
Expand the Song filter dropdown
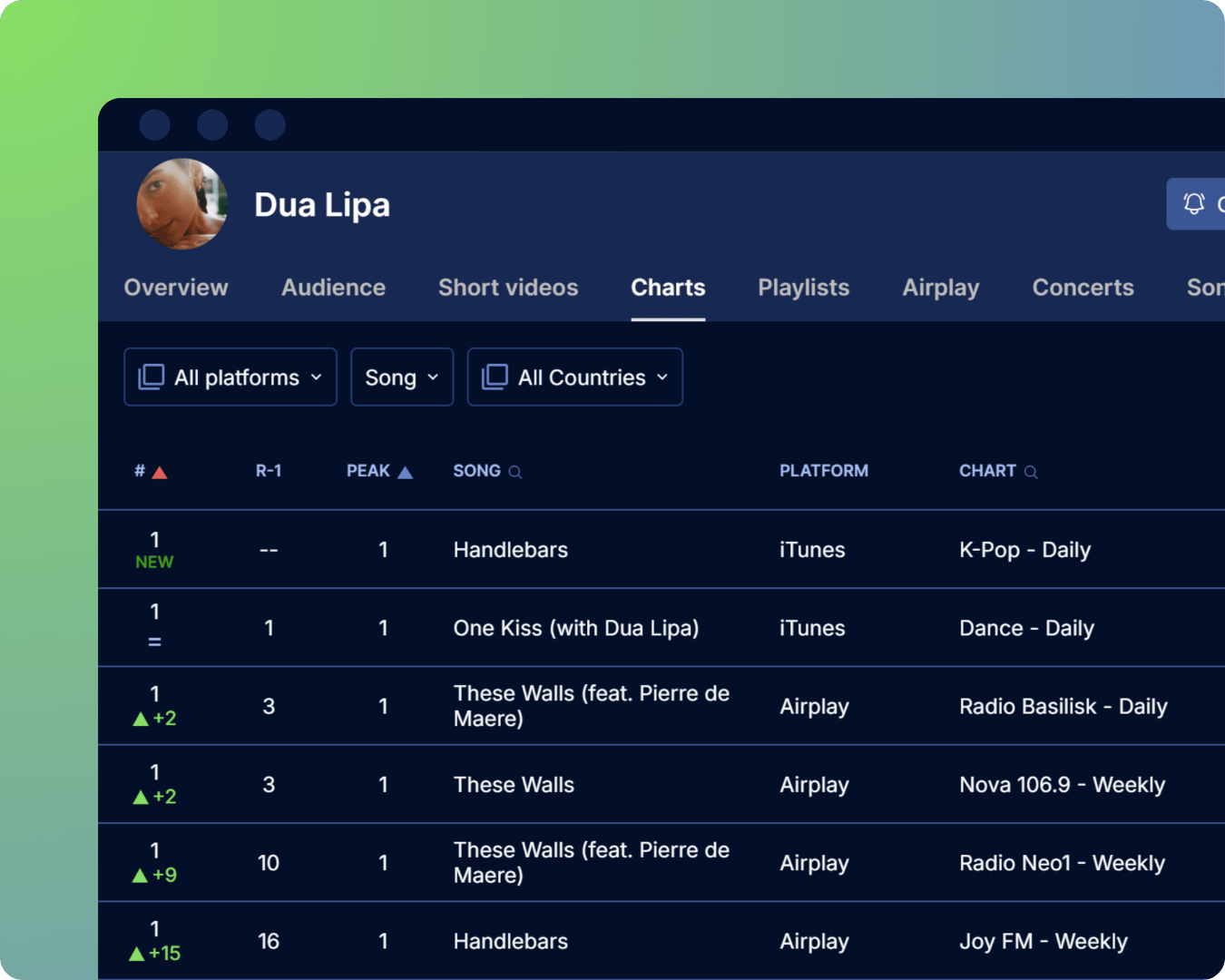point(401,377)
